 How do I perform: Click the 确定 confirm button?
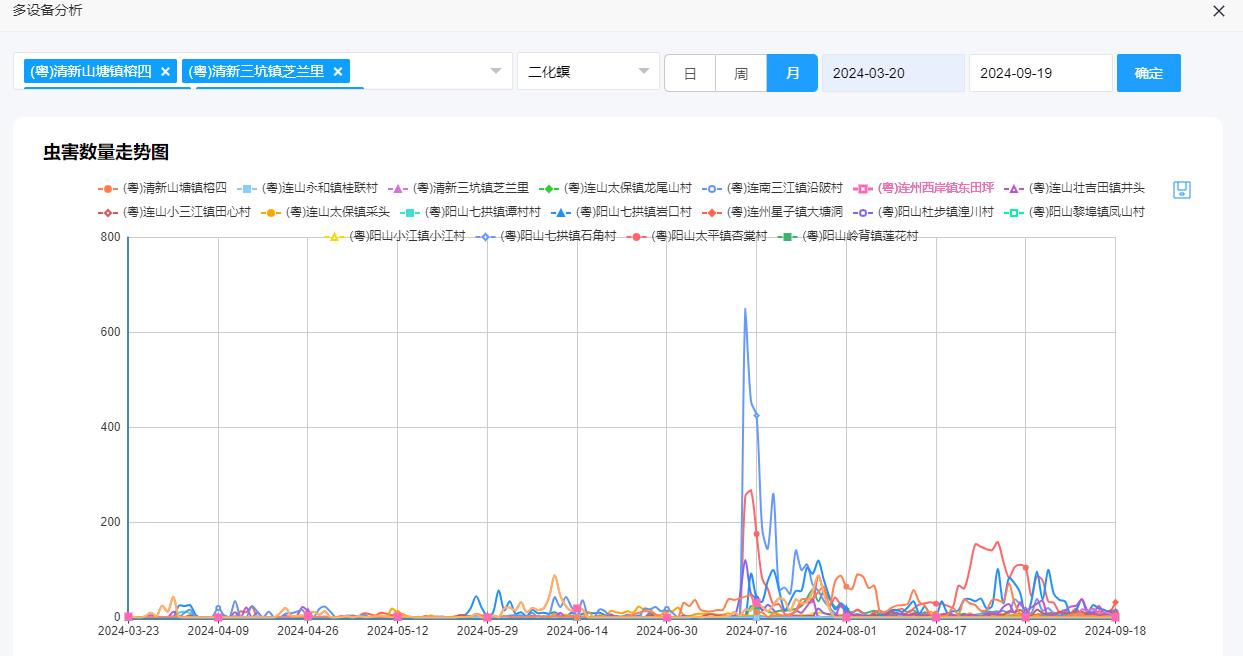coord(1148,73)
